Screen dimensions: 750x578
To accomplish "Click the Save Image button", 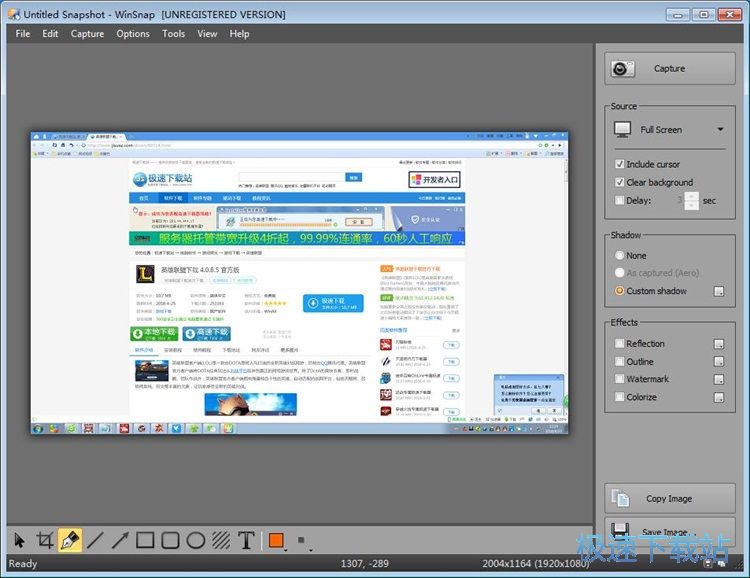I will click(x=670, y=532).
